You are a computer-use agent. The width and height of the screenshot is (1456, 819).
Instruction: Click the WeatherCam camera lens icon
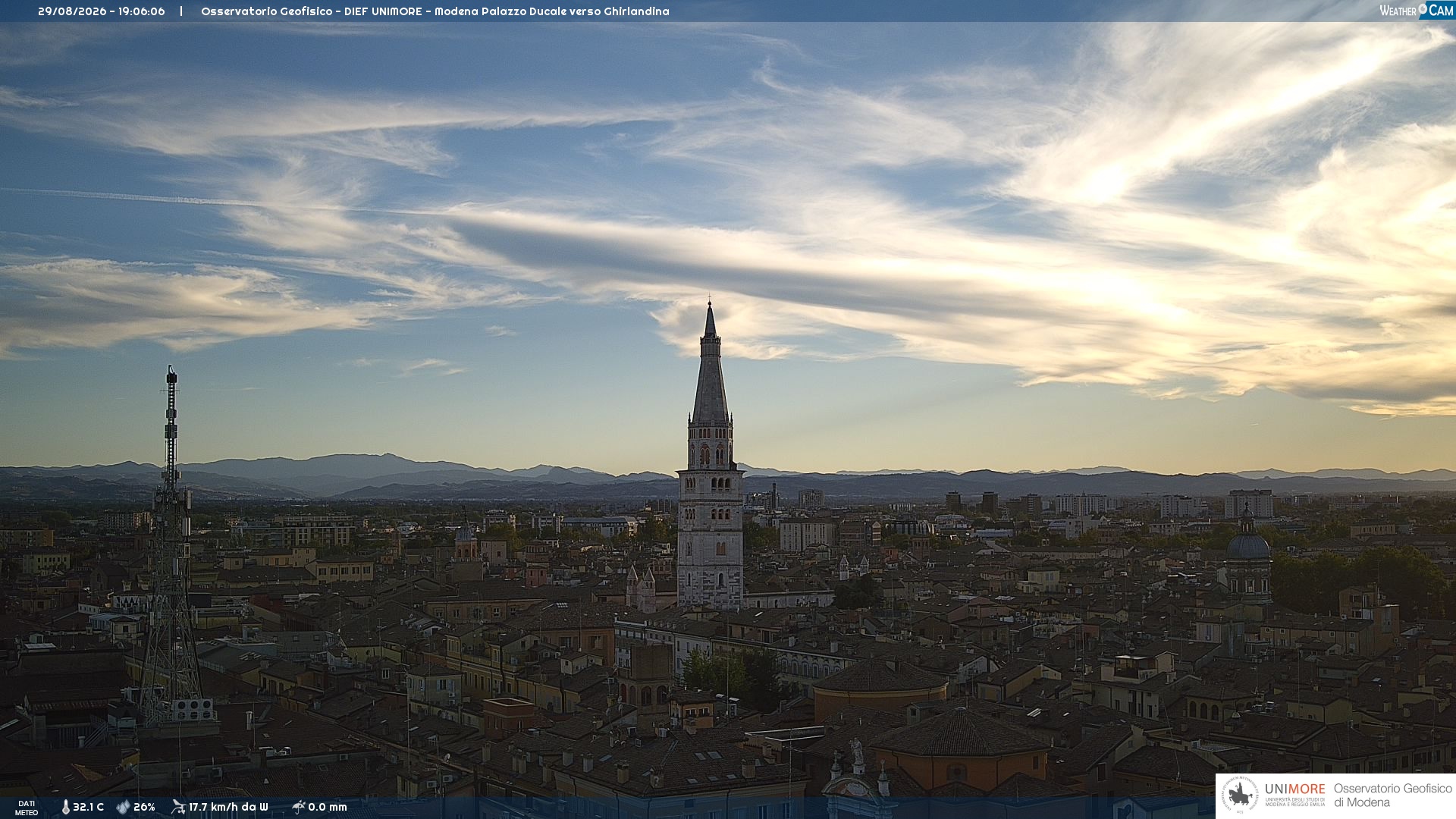(x=1423, y=8)
